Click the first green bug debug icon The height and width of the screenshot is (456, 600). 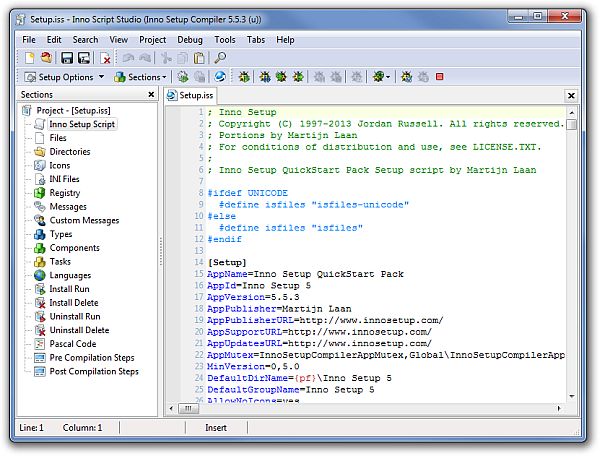click(x=244, y=77)
